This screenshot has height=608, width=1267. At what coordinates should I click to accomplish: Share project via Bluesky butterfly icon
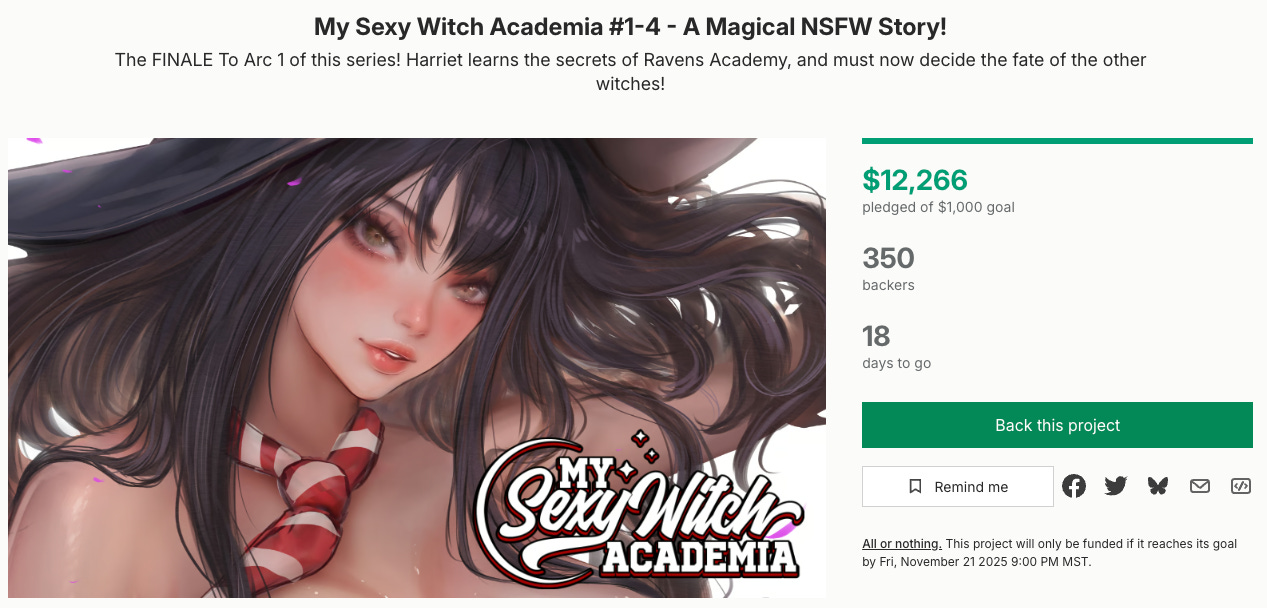1158,487
